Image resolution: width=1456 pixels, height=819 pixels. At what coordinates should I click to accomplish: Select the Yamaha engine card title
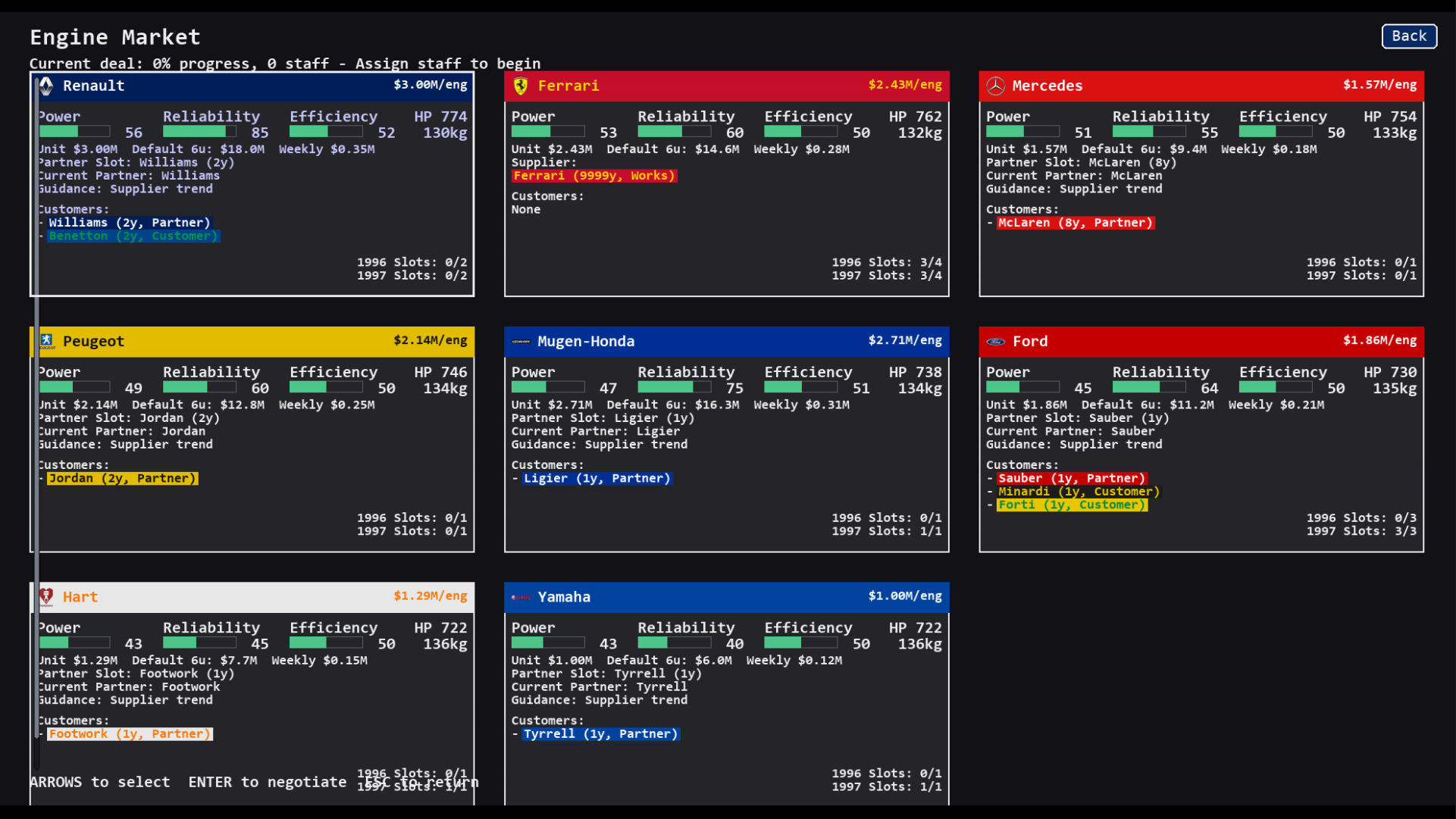[564, 597]
